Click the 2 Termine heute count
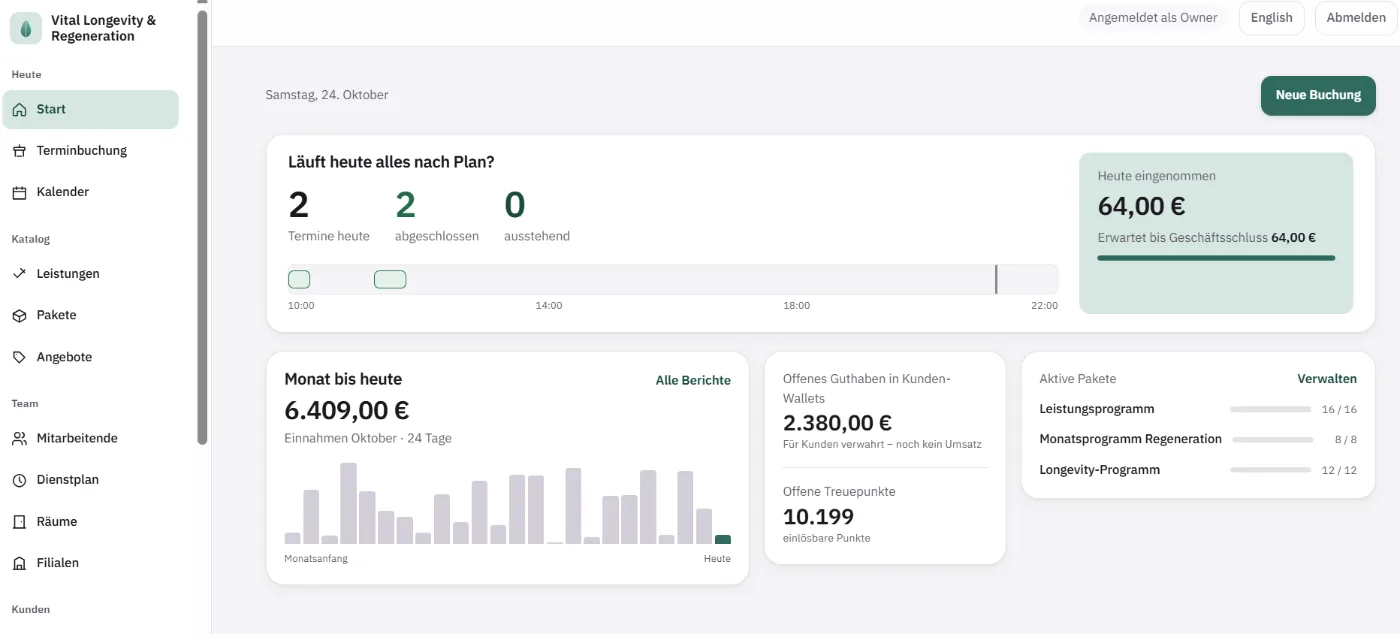Screen dimensions: 1400x634 pos(298,205)
